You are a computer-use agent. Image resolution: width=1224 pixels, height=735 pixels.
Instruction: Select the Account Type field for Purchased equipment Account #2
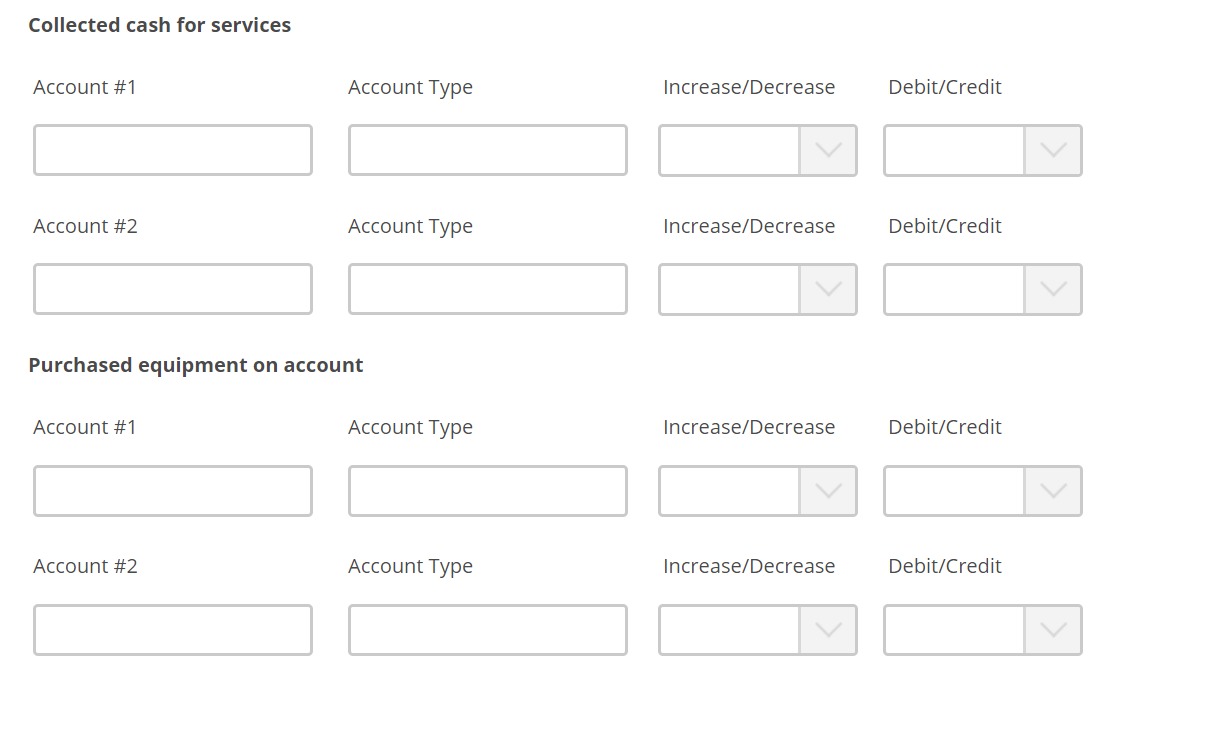487,629
